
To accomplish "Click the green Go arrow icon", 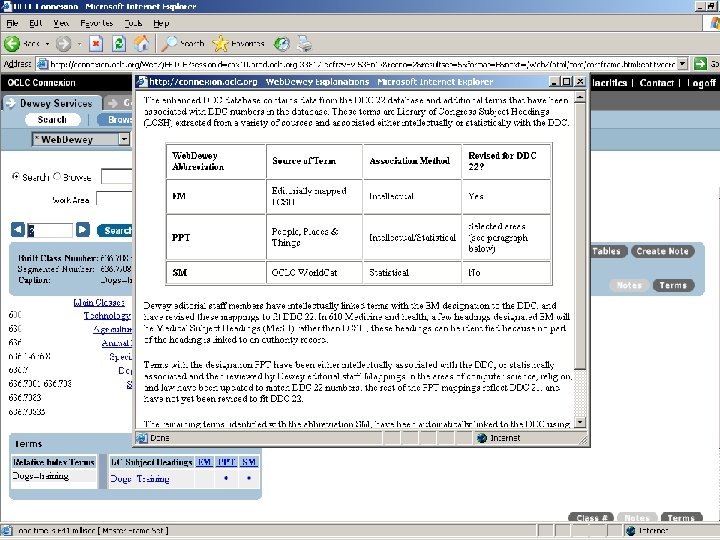I will pyautogui.click(x=700, y=64).
